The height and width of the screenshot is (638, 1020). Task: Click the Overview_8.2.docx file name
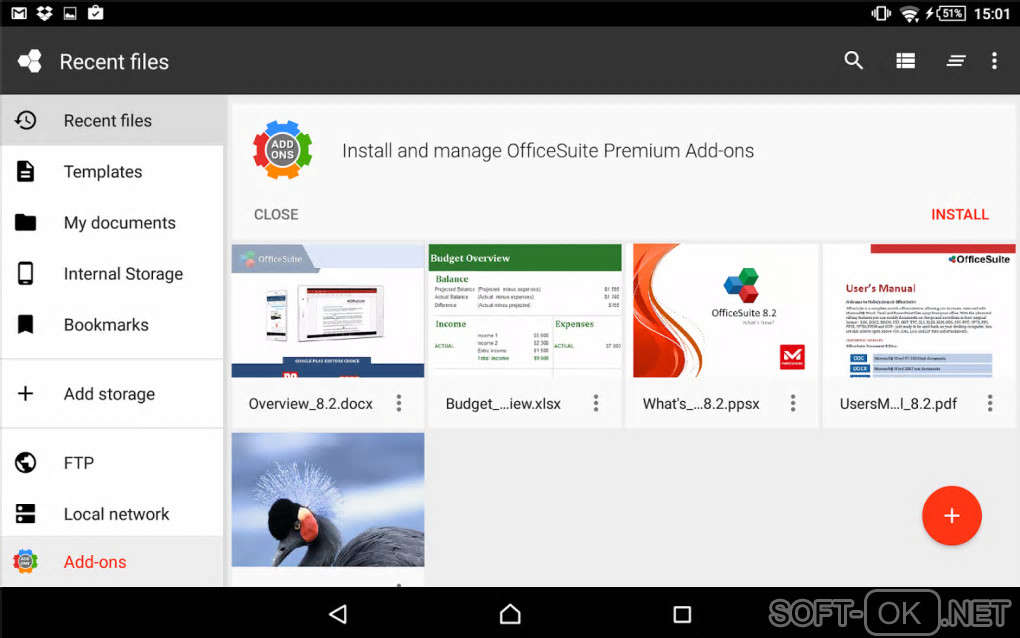(310, 404)
